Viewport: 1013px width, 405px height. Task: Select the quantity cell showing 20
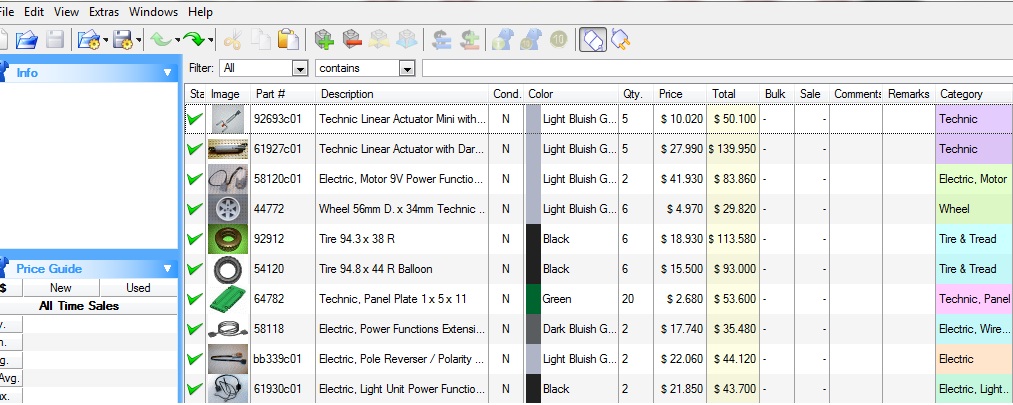tap(636, 299)
